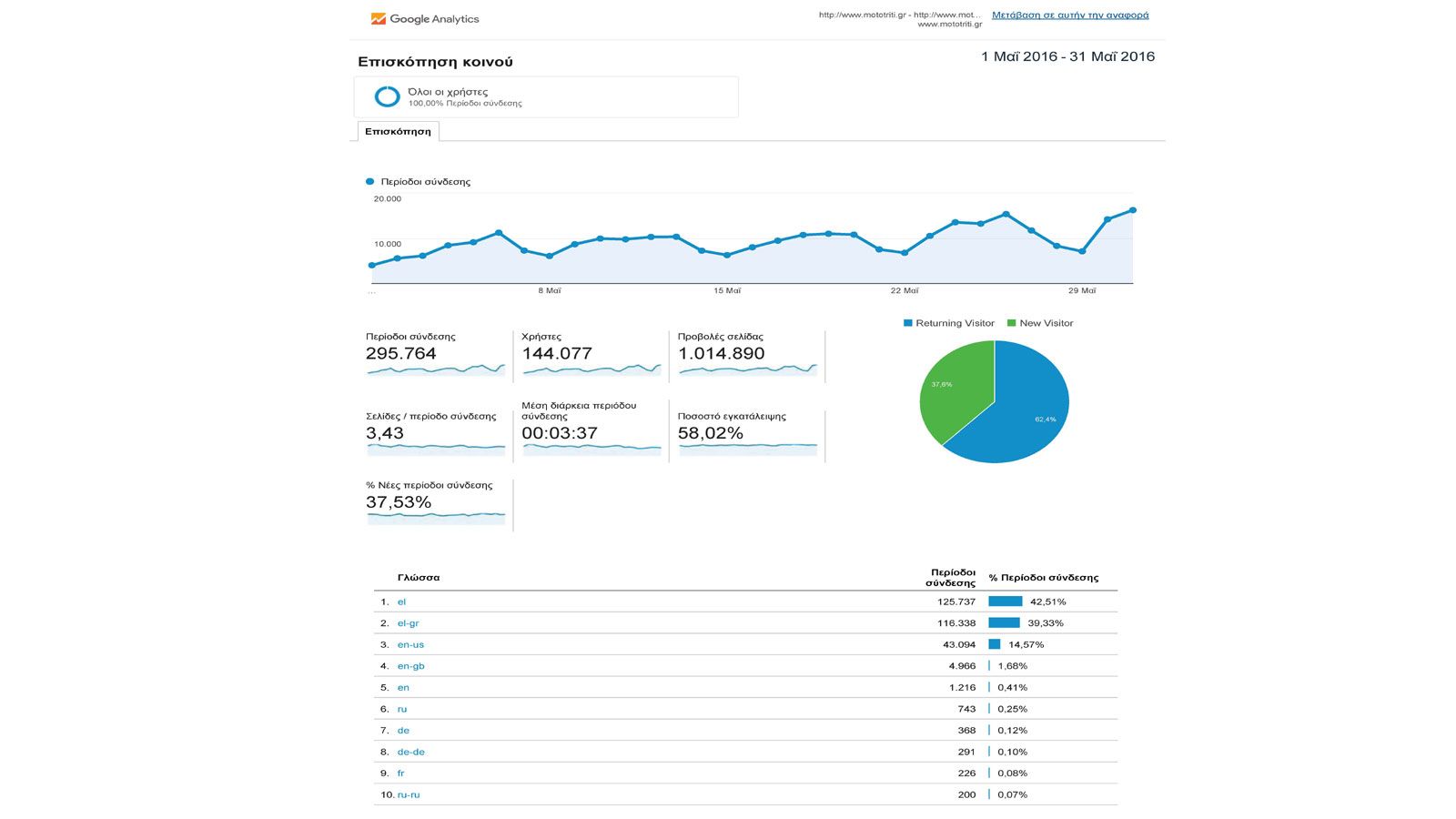
Task: Click the Προβολές σελίδας sparkline chart
Action: pyautogui.click(x=748, y=369)
